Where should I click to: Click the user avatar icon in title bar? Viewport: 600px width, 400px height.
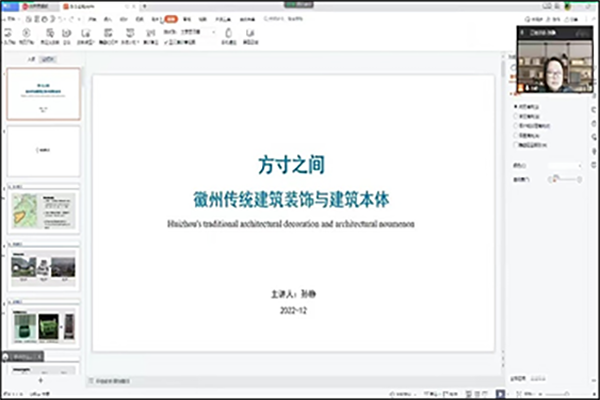click(568, 6)
